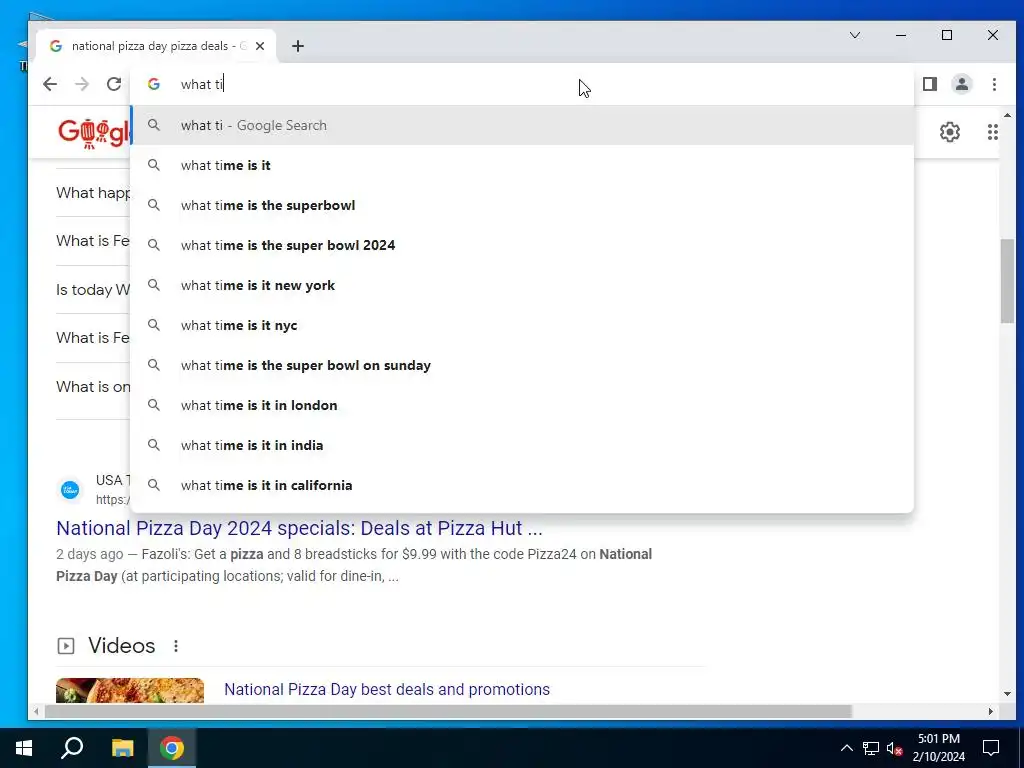The height and width of the screenshot is (768, 1024).
Task: Pick 'what time is the super bowl on sunday'
Action: point(522,365)
